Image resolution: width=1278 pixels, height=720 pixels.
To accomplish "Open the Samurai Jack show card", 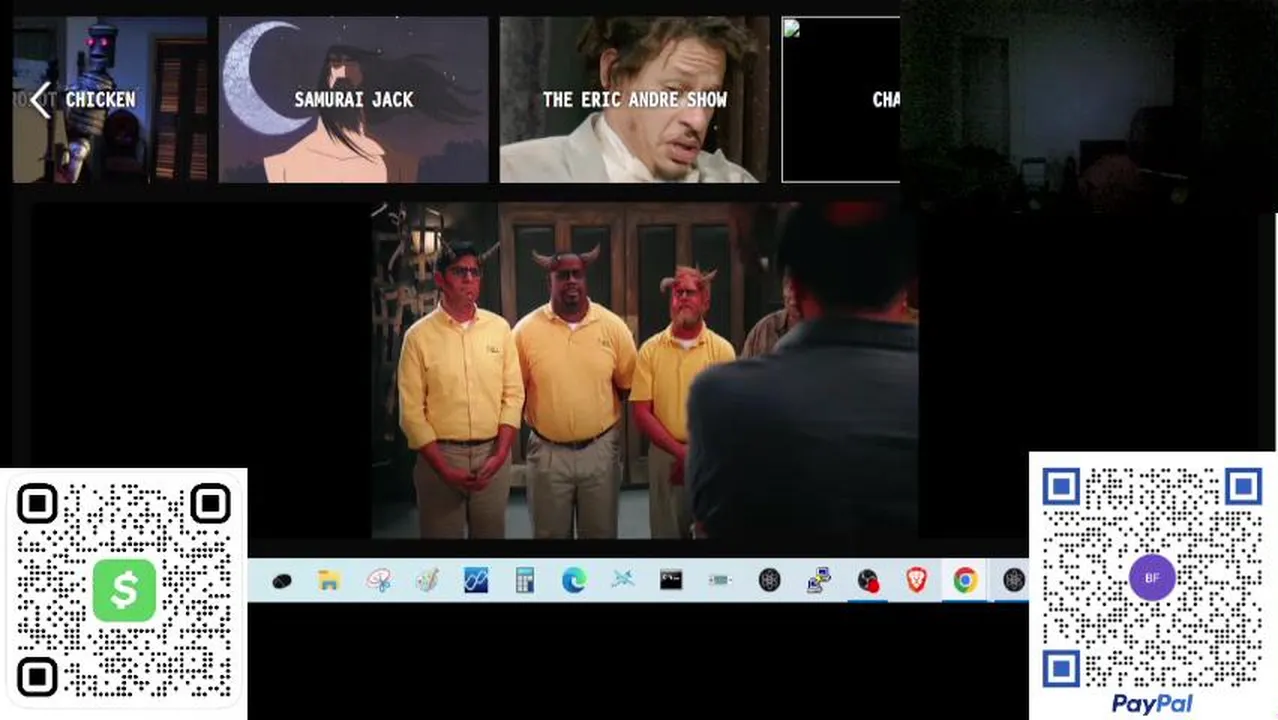I will (353, 99).
